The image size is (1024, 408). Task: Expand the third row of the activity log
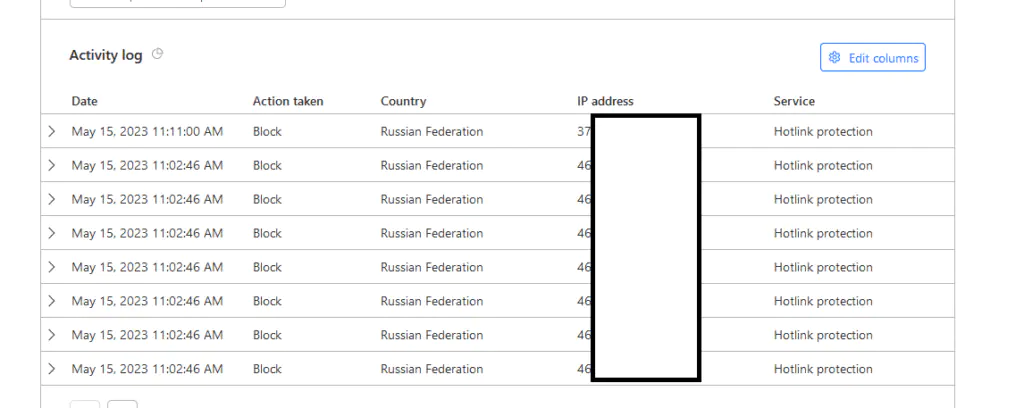(x=52, y=199)
